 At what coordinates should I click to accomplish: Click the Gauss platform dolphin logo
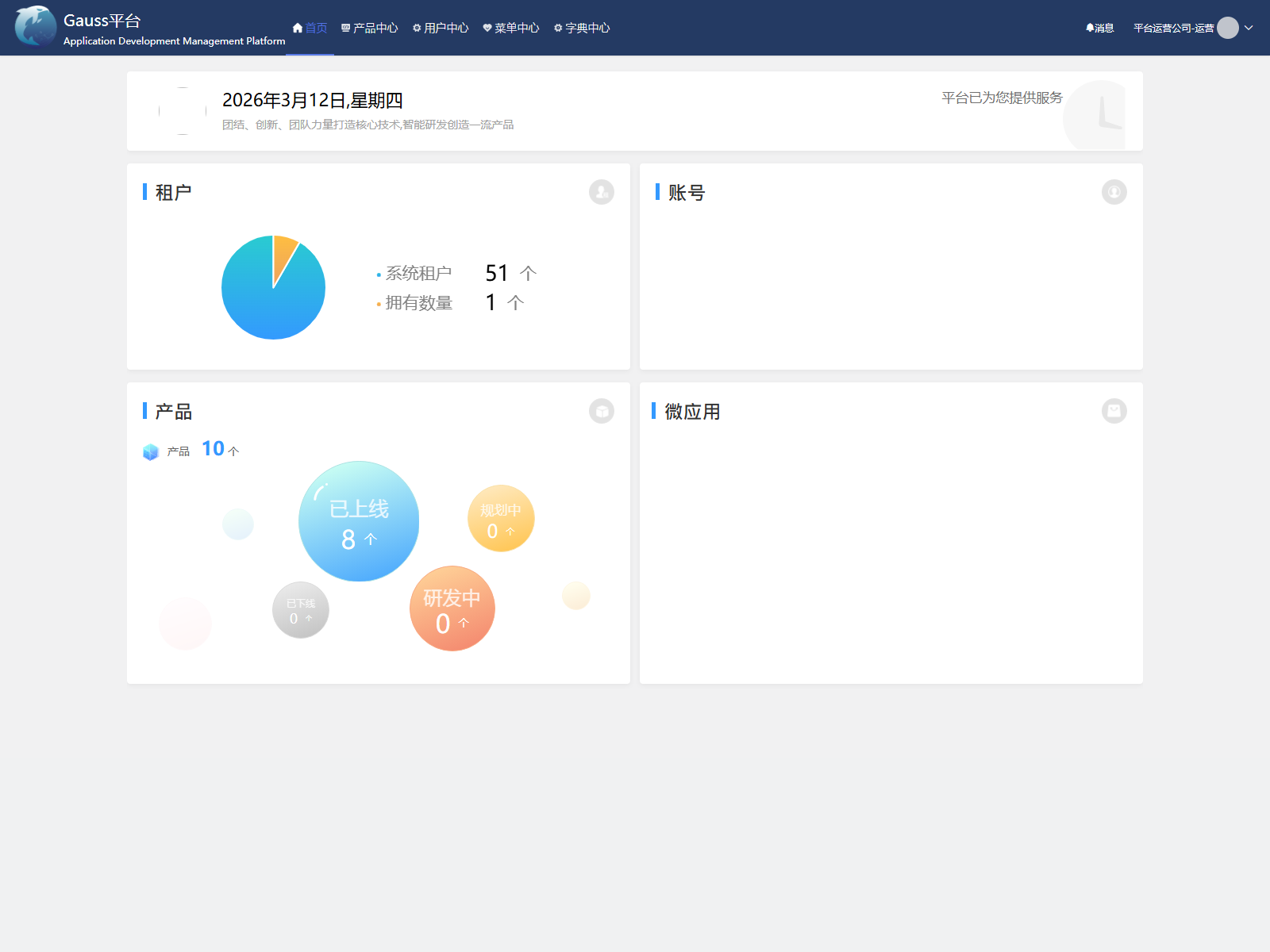click(x=36, y=26)
